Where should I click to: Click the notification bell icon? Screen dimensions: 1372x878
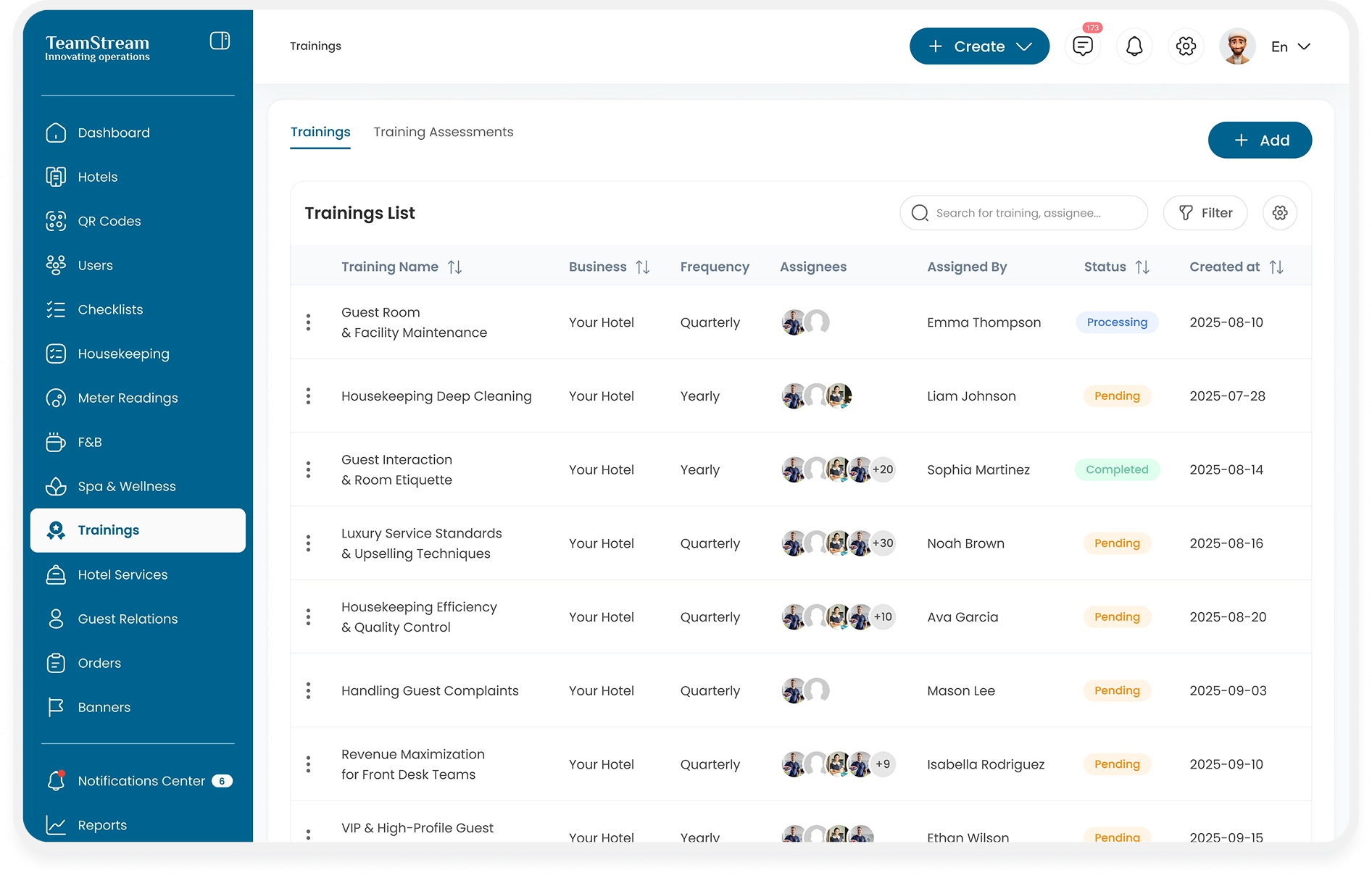tap(1134, 46)
